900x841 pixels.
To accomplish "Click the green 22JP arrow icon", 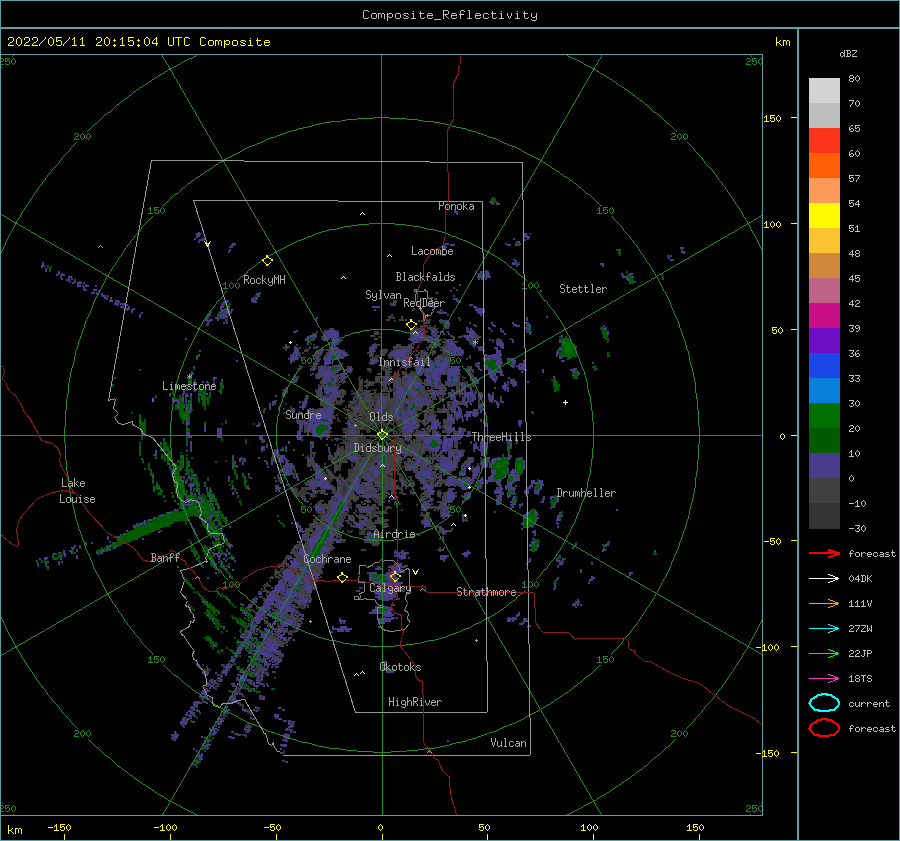I will coord(824,653).
